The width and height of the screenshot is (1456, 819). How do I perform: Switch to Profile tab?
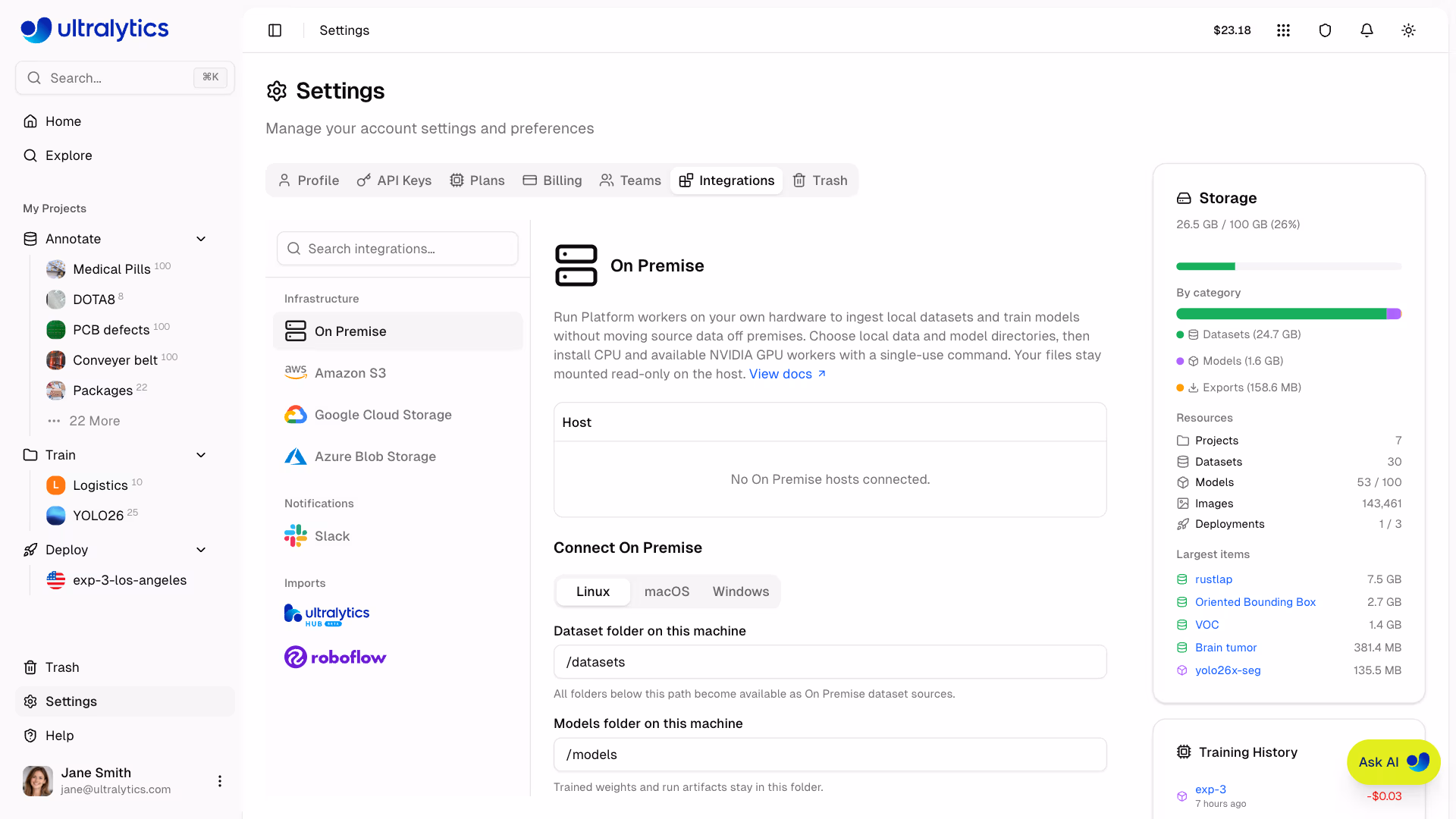(x=309, y=180)
